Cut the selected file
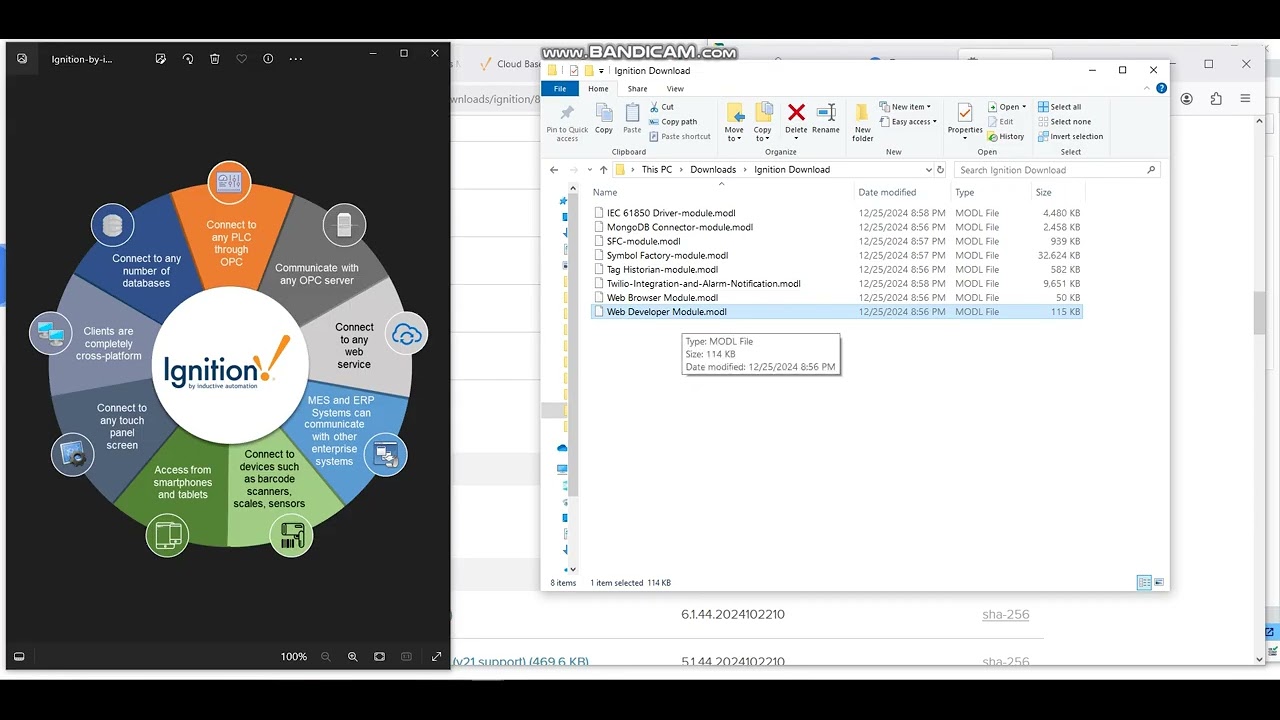 (662, 107)
